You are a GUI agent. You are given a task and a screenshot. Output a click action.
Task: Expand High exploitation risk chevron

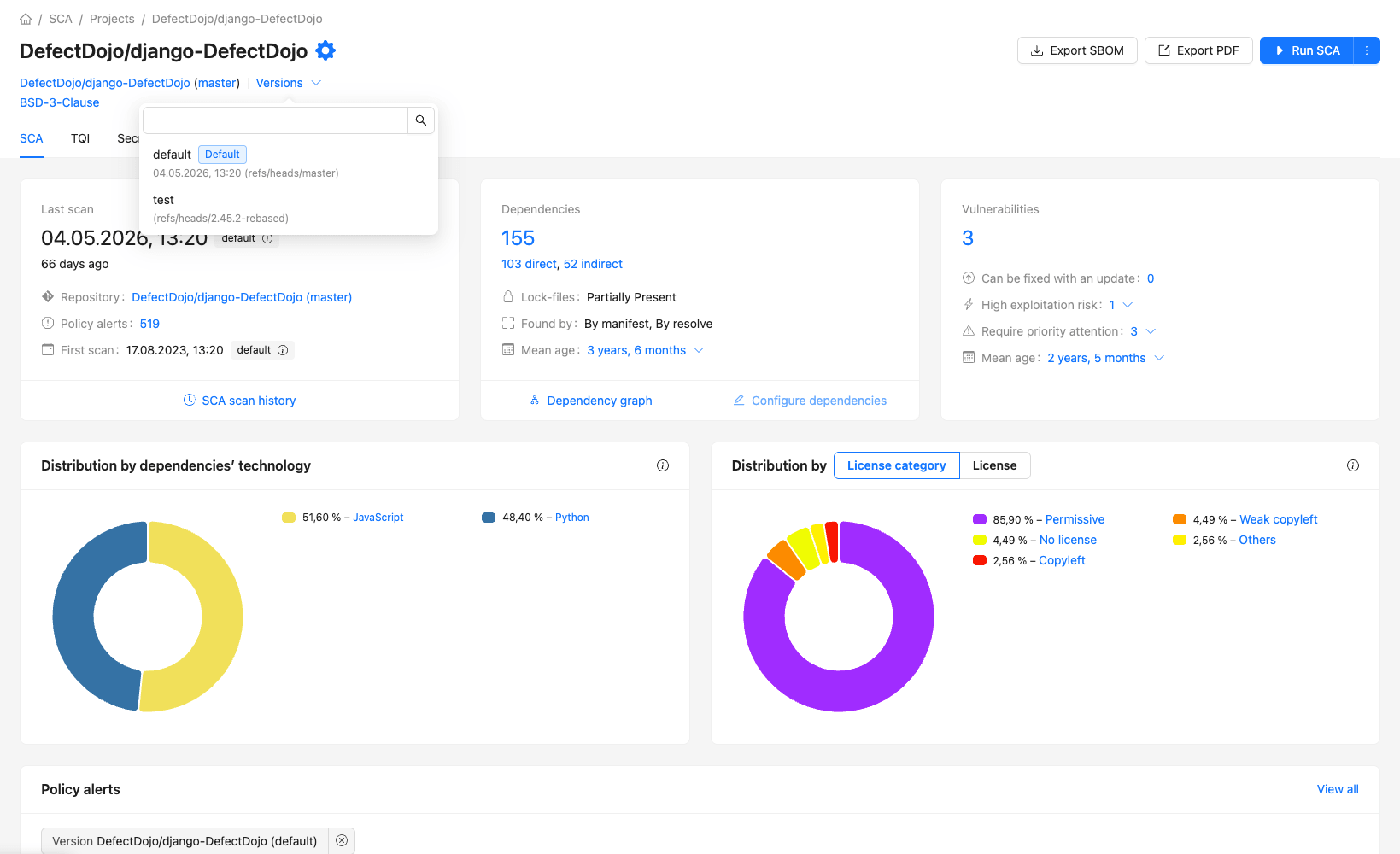[1128, 305]
